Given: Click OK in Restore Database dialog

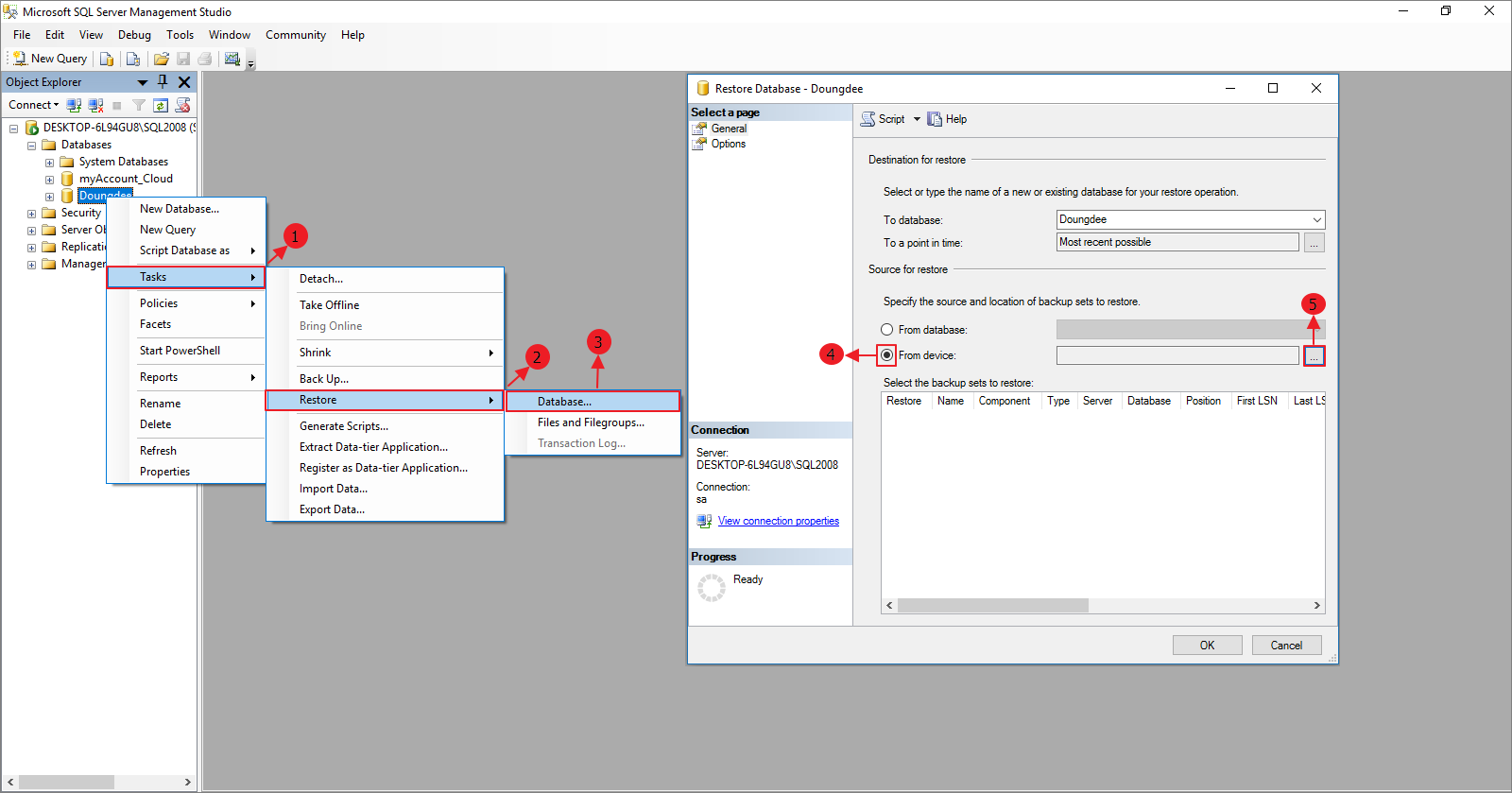Looking at the screenshot, I should coord(1208,646).
